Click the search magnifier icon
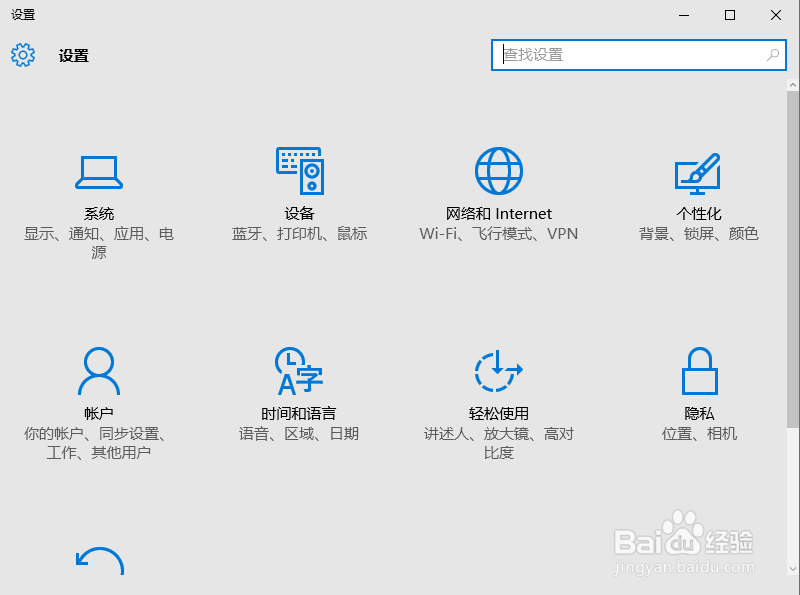 pyautogui.click(x=773, y=55)
